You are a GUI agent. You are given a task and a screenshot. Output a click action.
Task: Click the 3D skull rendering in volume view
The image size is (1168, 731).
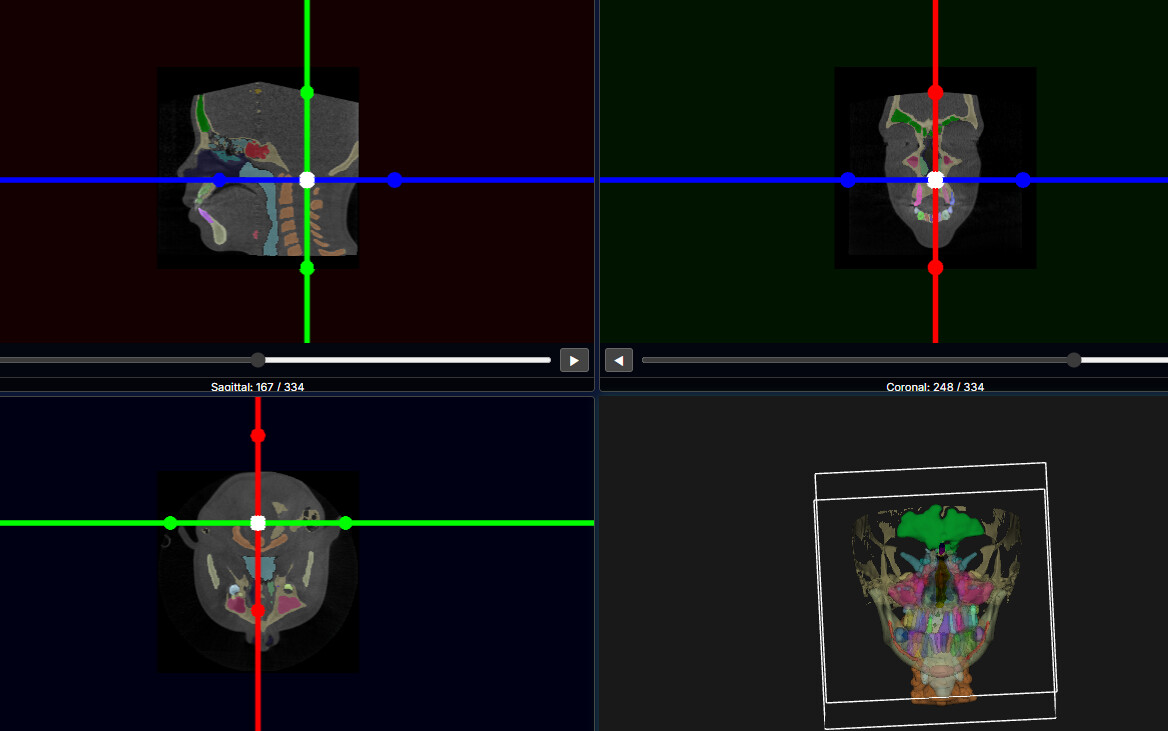pos(936,604)
